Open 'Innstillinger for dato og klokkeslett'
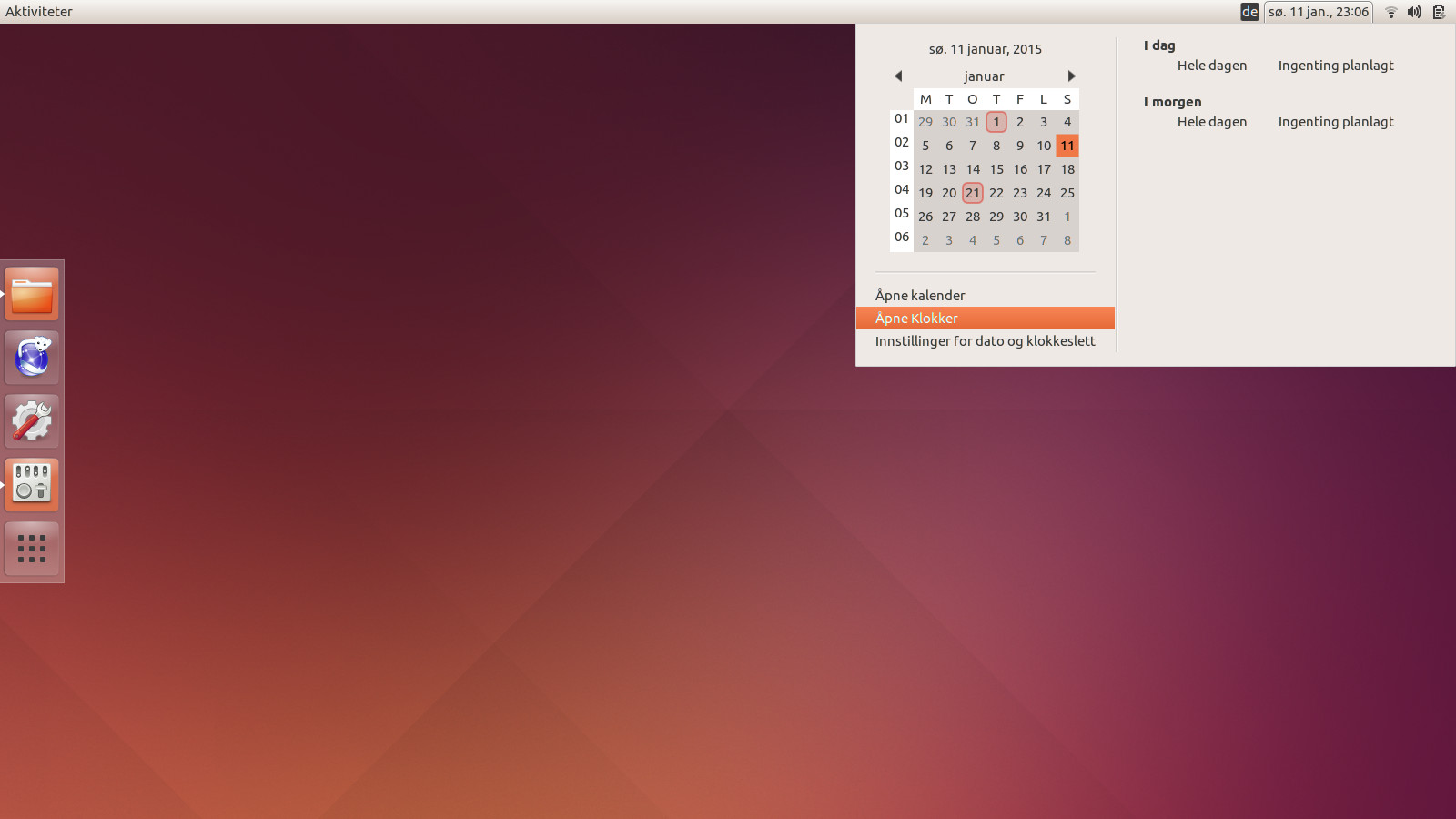1456x819 pixels. tap(986, 340)
